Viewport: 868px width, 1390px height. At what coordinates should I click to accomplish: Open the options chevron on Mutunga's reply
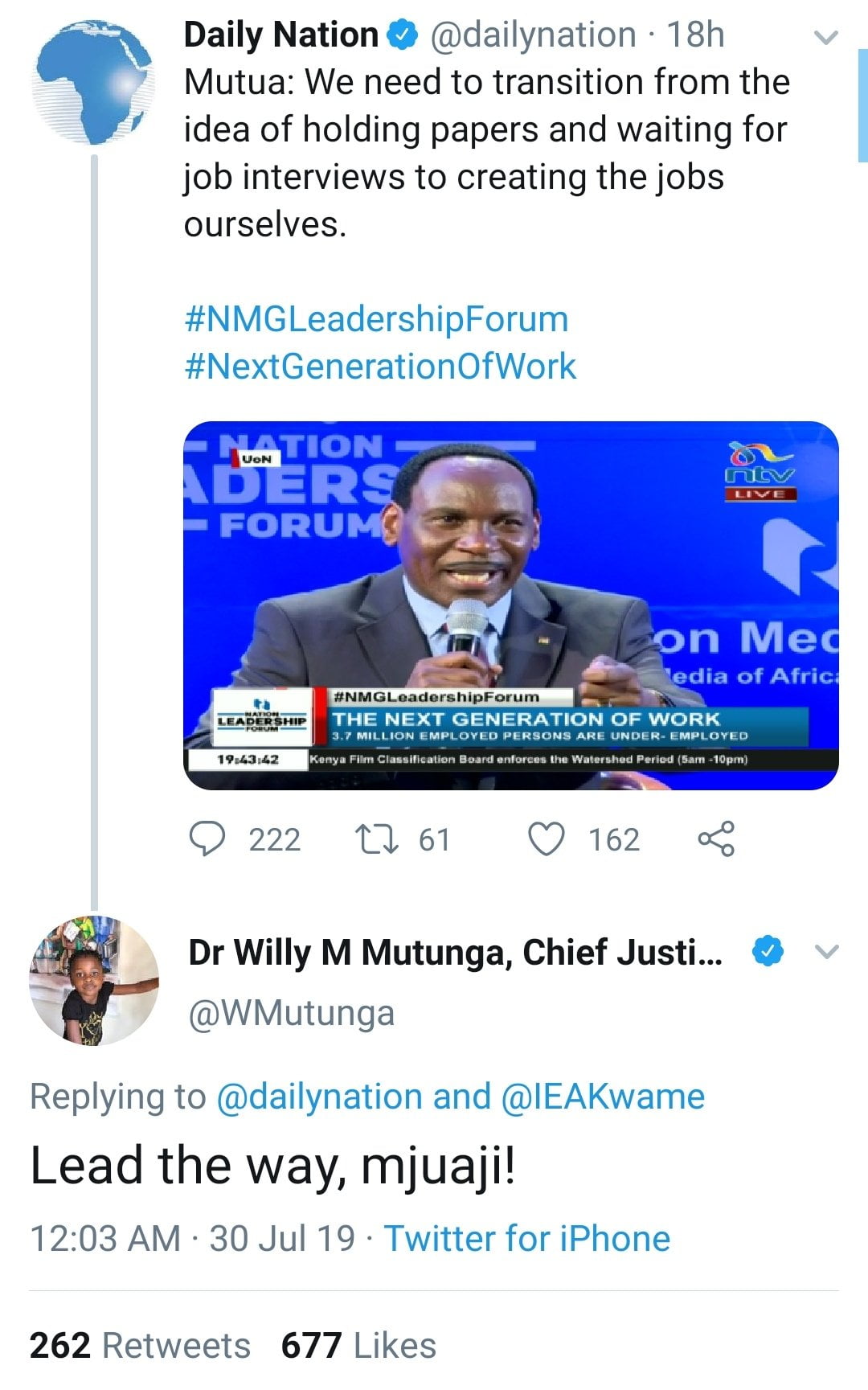click(826, 952)
